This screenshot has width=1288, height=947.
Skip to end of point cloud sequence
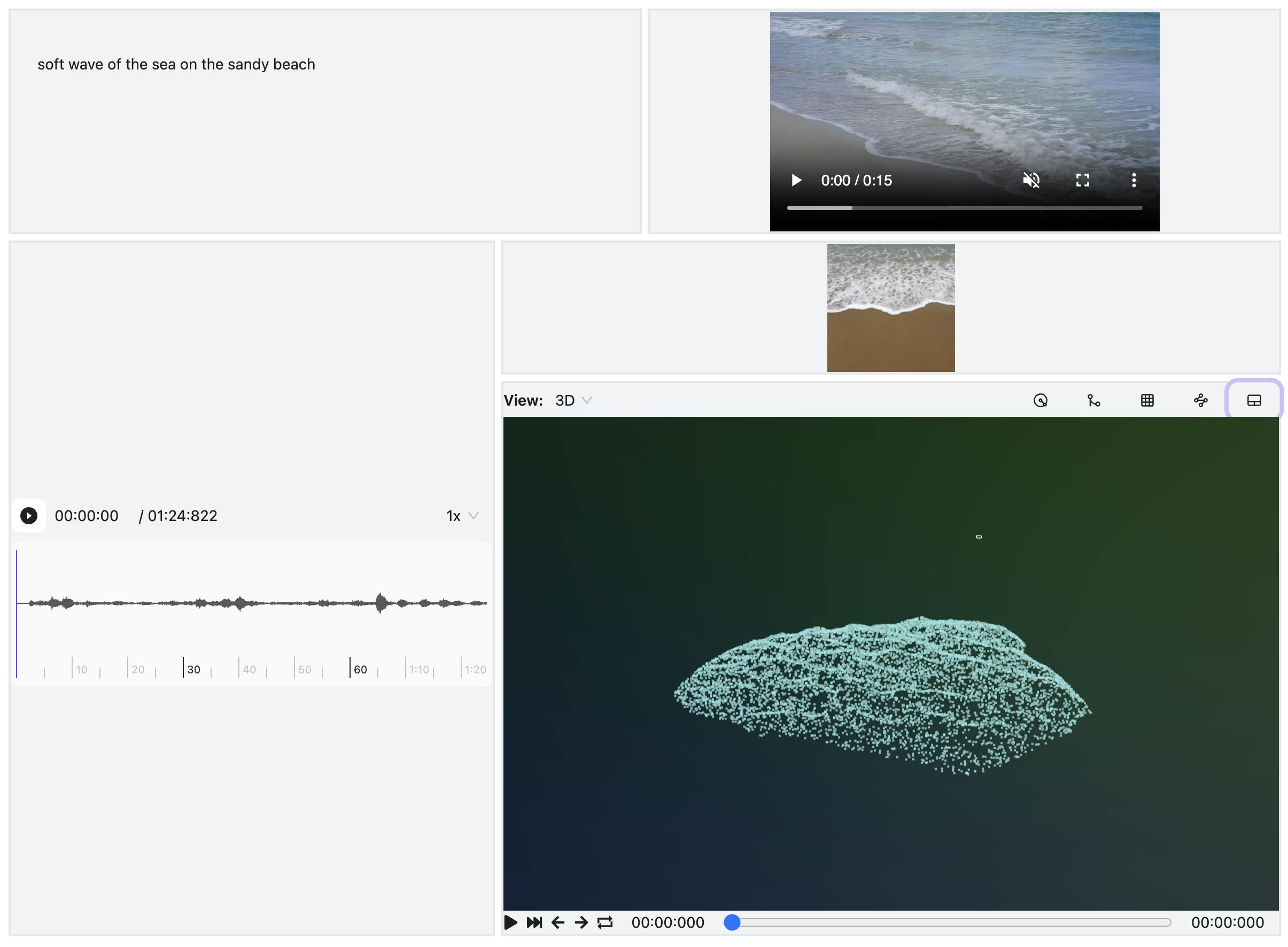point(534,922)
